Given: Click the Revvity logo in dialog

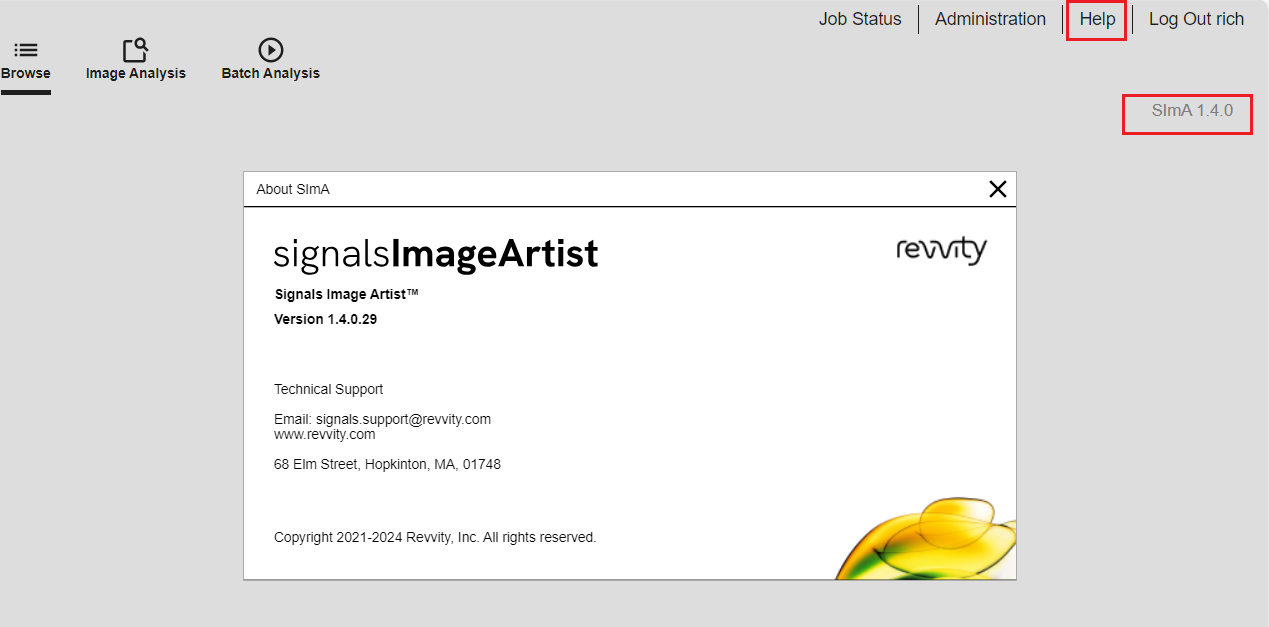Looking at the screenshot, I should click(x=941, y=250).
